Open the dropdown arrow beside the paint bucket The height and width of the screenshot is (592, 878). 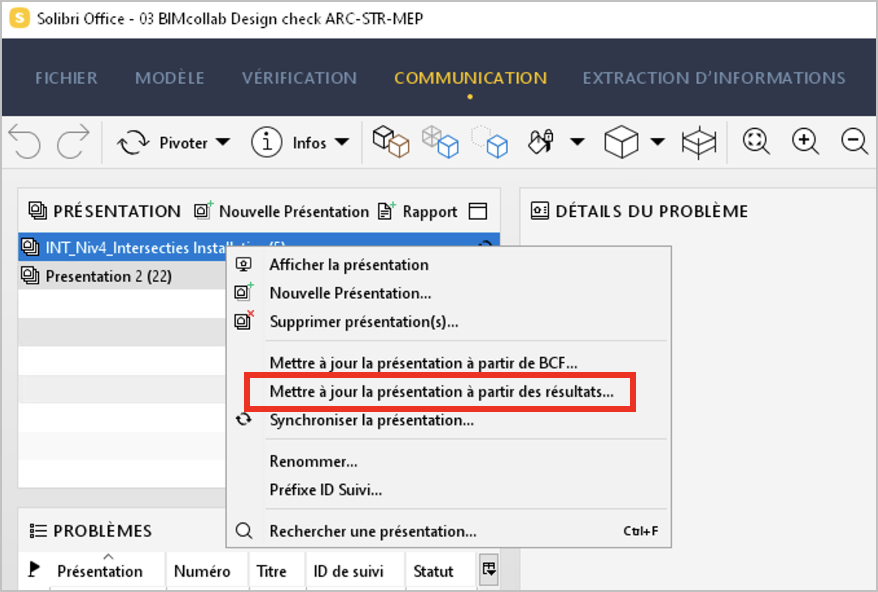pyautogui.click(x=577, y=142)
